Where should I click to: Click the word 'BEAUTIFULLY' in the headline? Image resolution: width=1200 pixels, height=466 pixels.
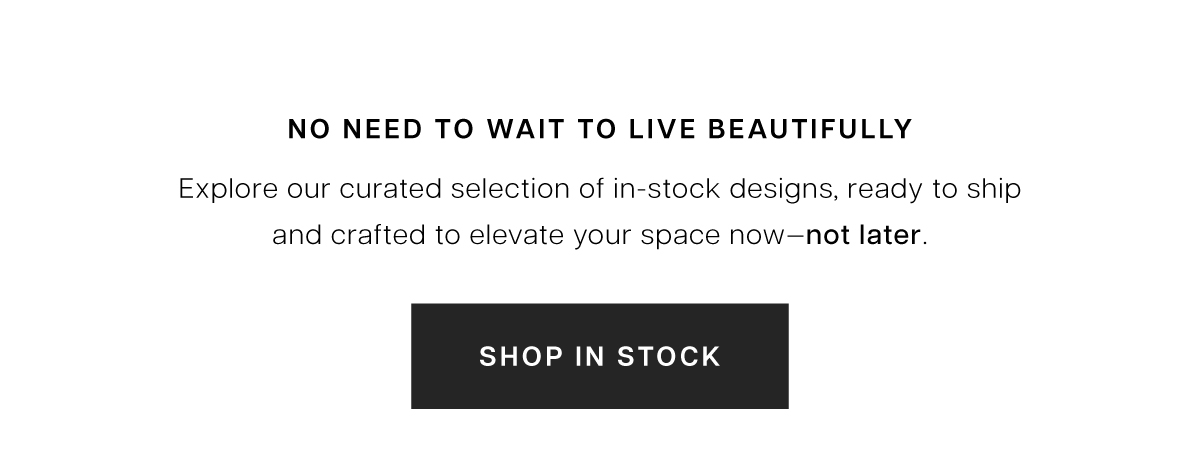tap(811, 130)
